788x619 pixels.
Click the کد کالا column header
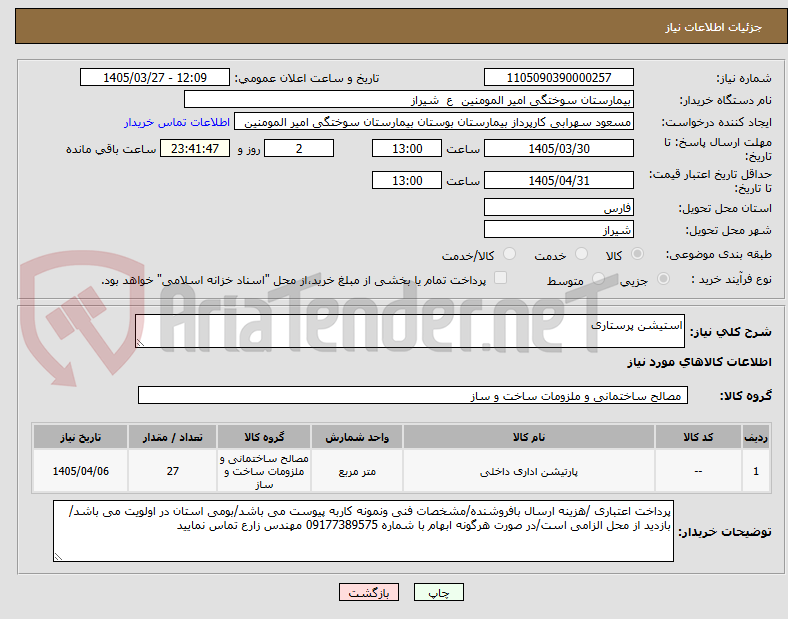[x=698, y=437]
